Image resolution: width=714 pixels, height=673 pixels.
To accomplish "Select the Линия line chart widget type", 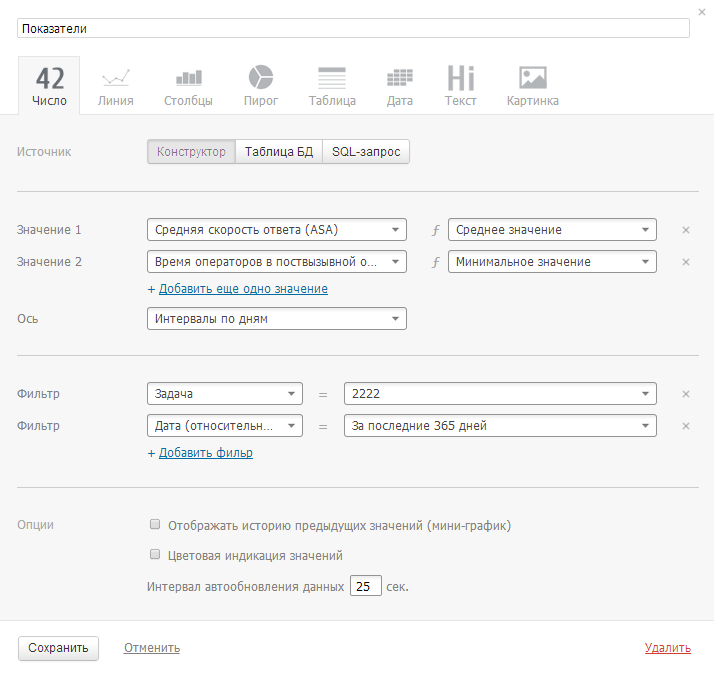I will pos(115,85).
